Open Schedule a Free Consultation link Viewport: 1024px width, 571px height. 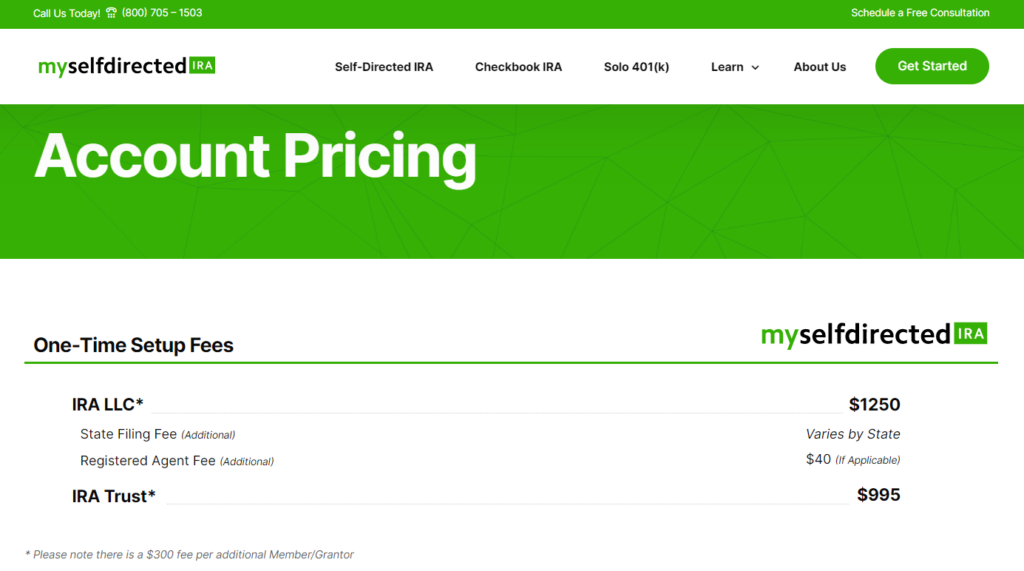tap(920, 12)
